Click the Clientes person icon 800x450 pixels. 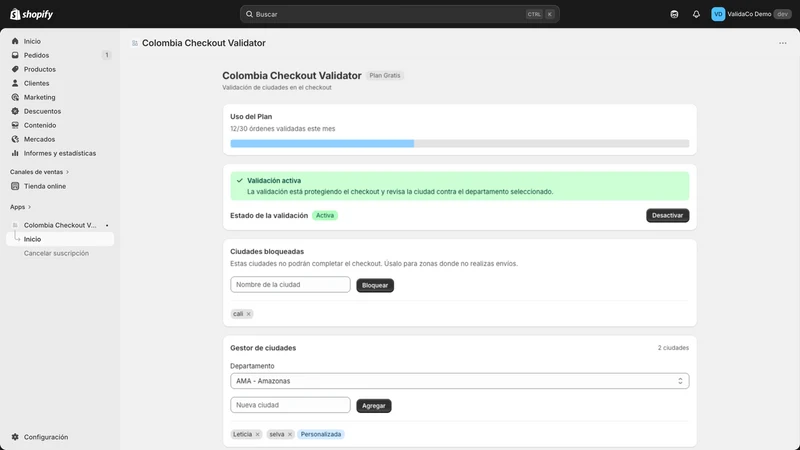(x=15, y=83)
